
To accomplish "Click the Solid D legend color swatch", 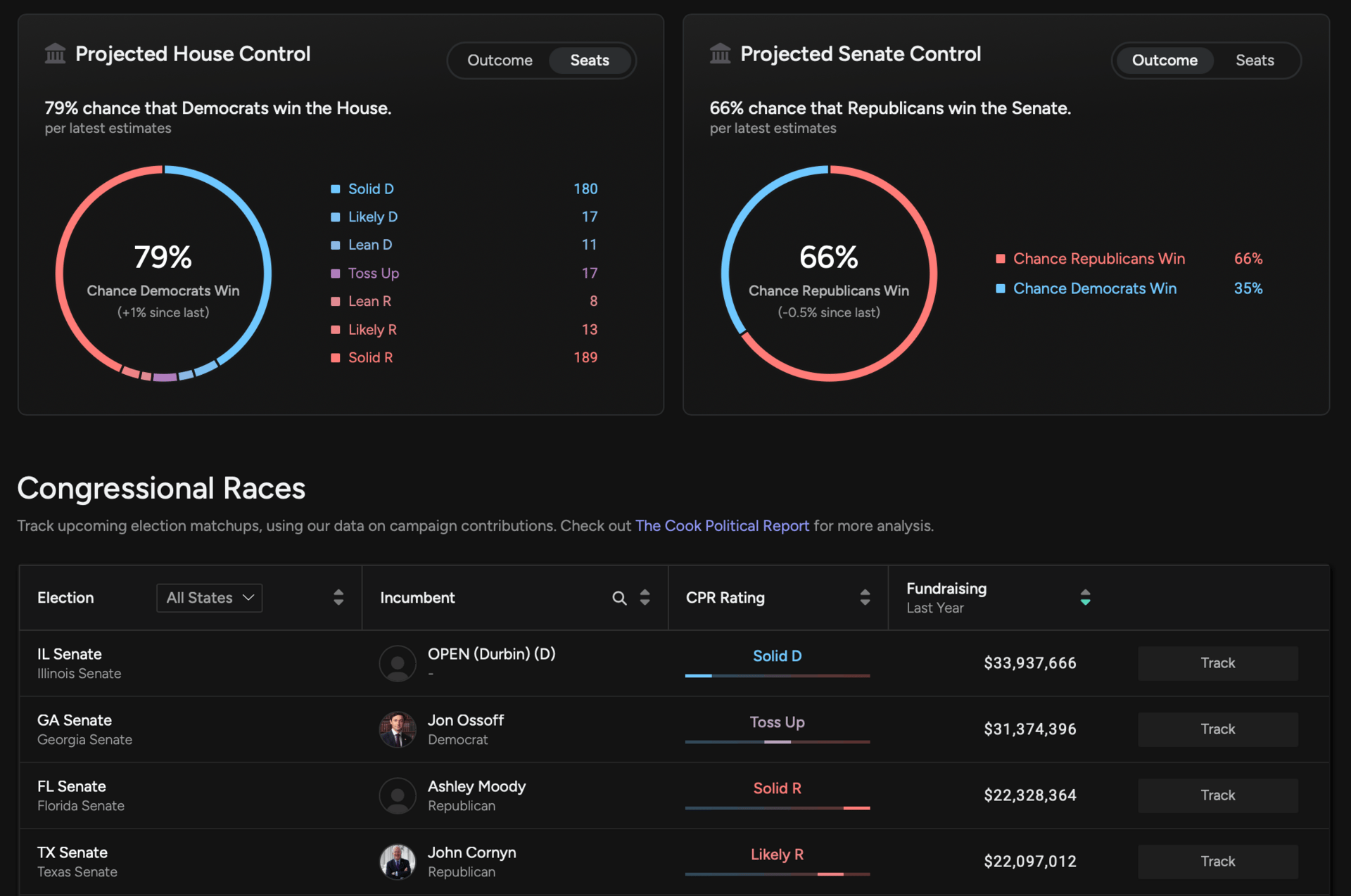I will [x=336, y=189].
